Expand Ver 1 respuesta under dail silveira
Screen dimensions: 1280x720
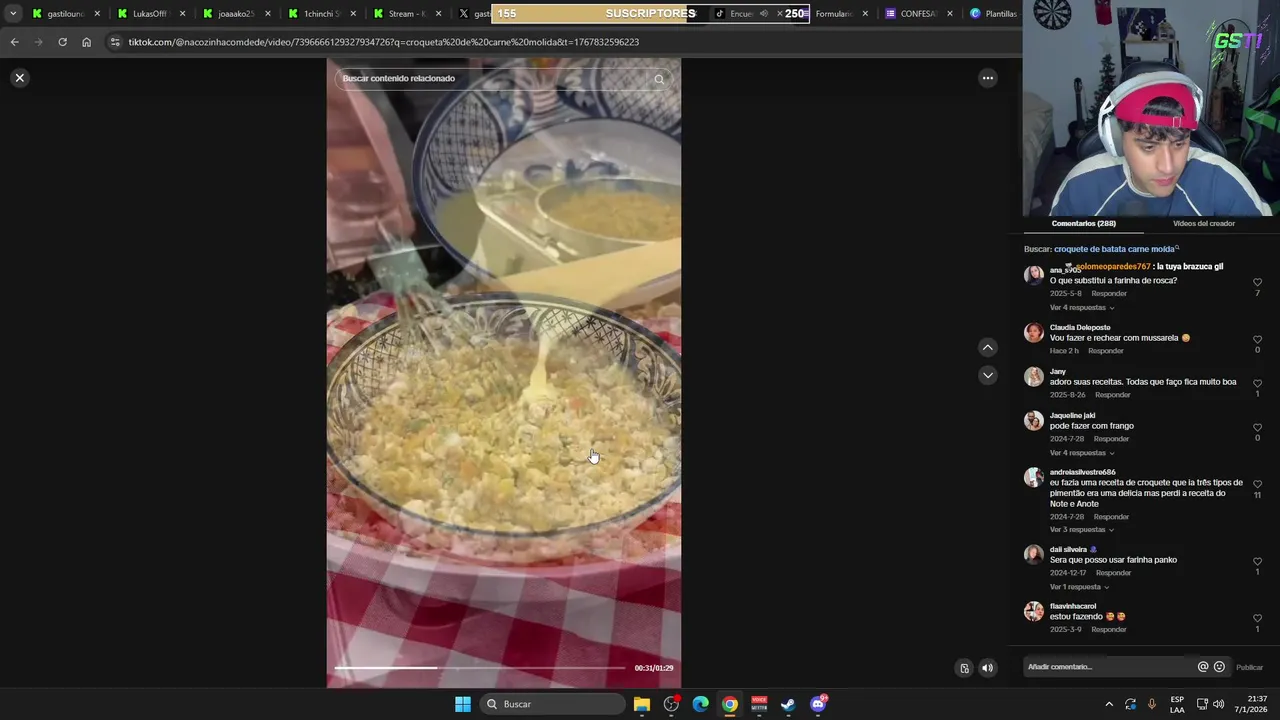1079,587
